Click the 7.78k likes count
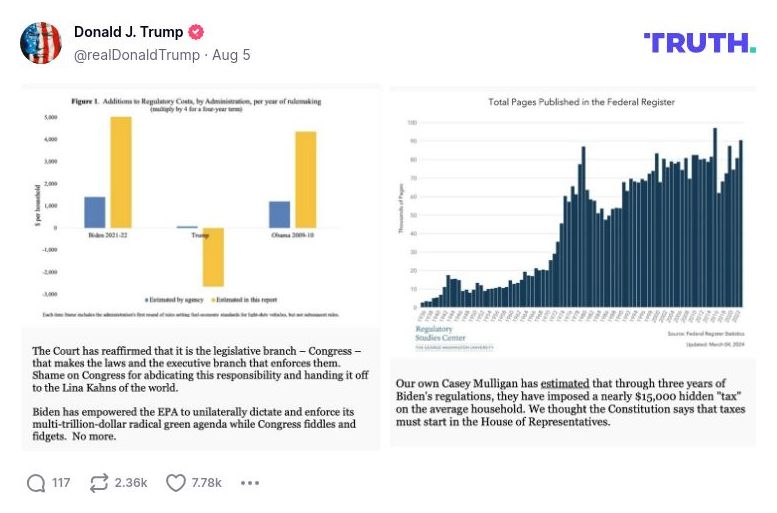The width and height of the screenshot is (777, 513). (206, 483)
